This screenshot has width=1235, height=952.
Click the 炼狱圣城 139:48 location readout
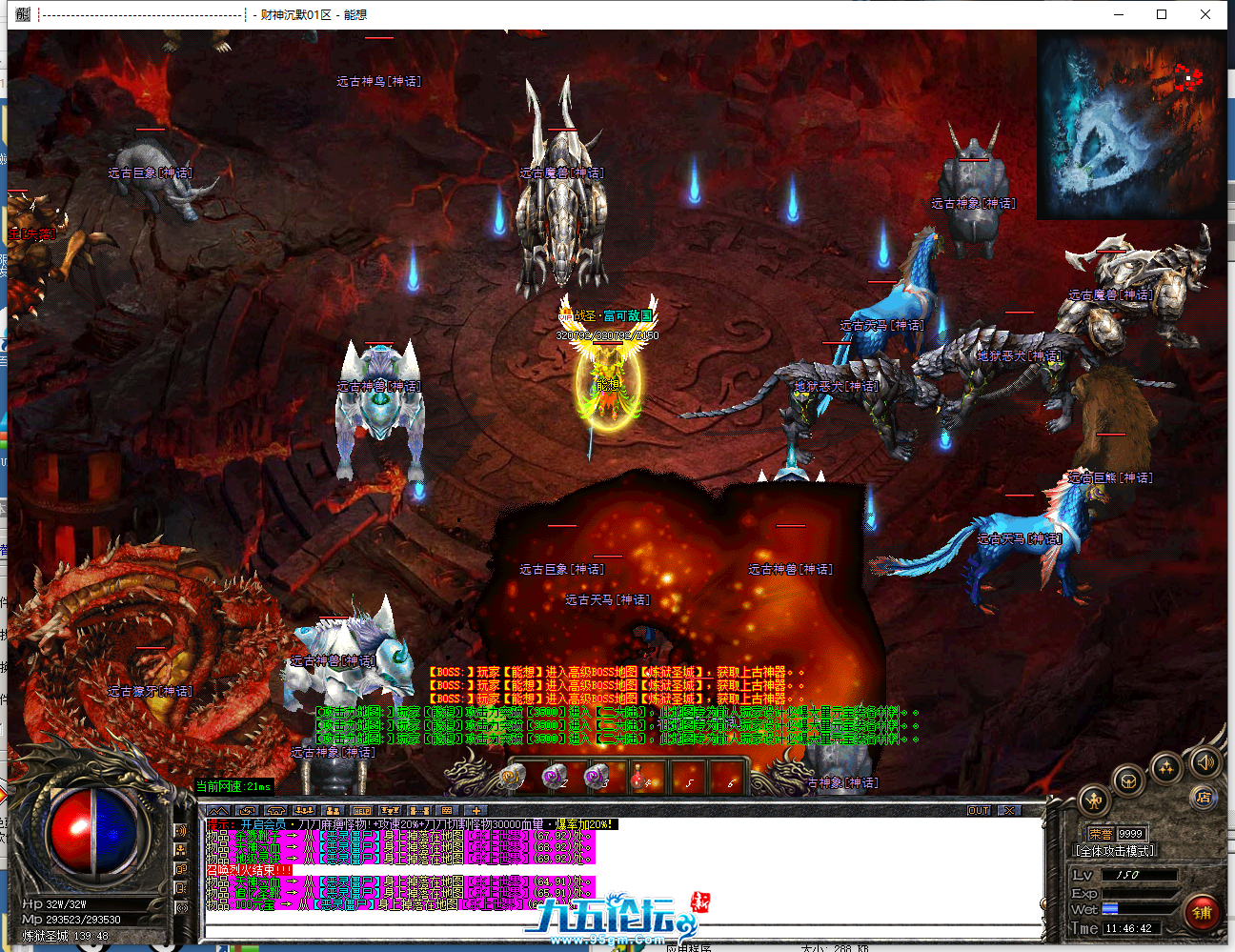[x=66, y=936]
